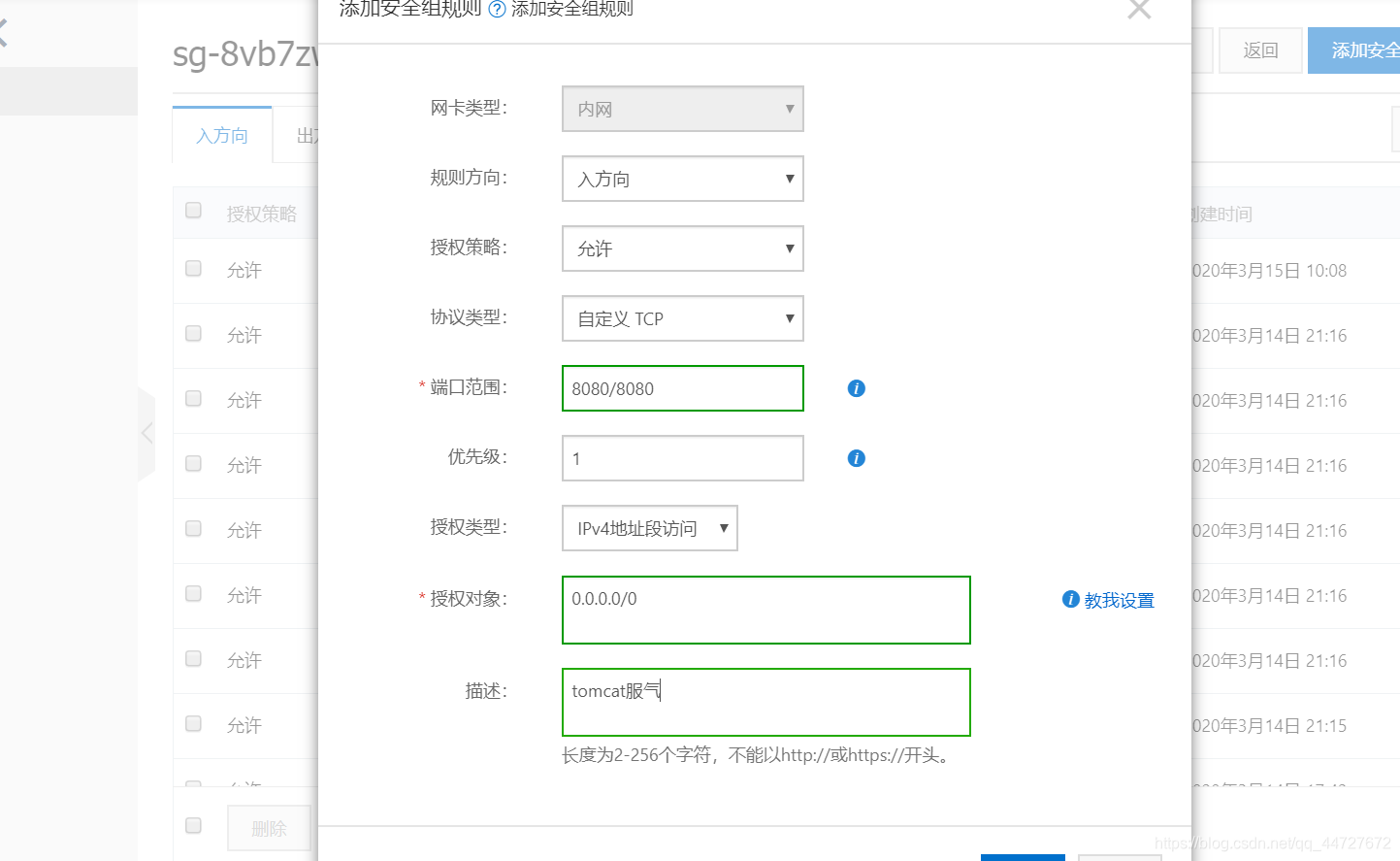The height and width of the screenshot is (861, 1400).
Task: Open the 授权类型 dropdown showing IPv4地址段访问
Action: click(650, 528)
